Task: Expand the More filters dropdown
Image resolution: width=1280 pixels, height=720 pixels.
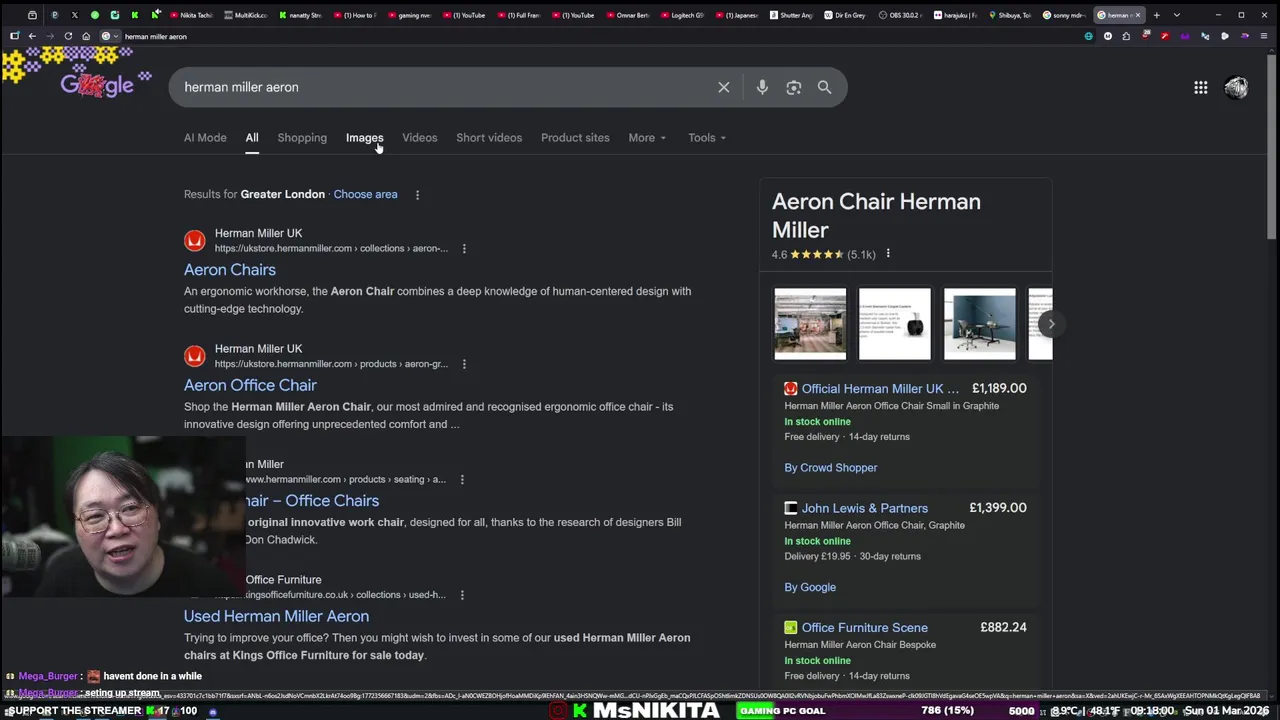Action: [647, 138]
